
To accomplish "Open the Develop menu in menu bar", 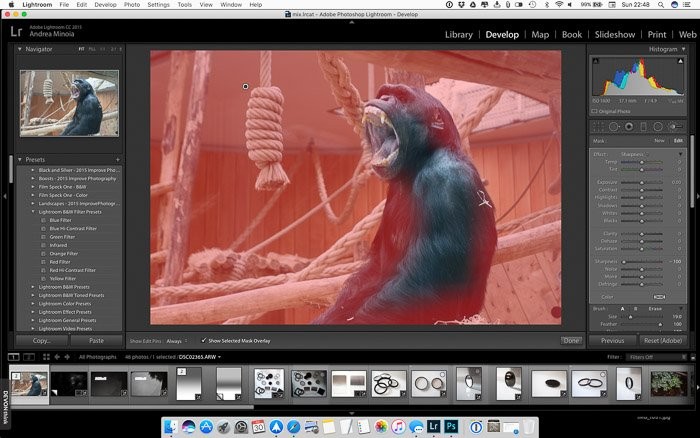I will click(x=105, y=4).
